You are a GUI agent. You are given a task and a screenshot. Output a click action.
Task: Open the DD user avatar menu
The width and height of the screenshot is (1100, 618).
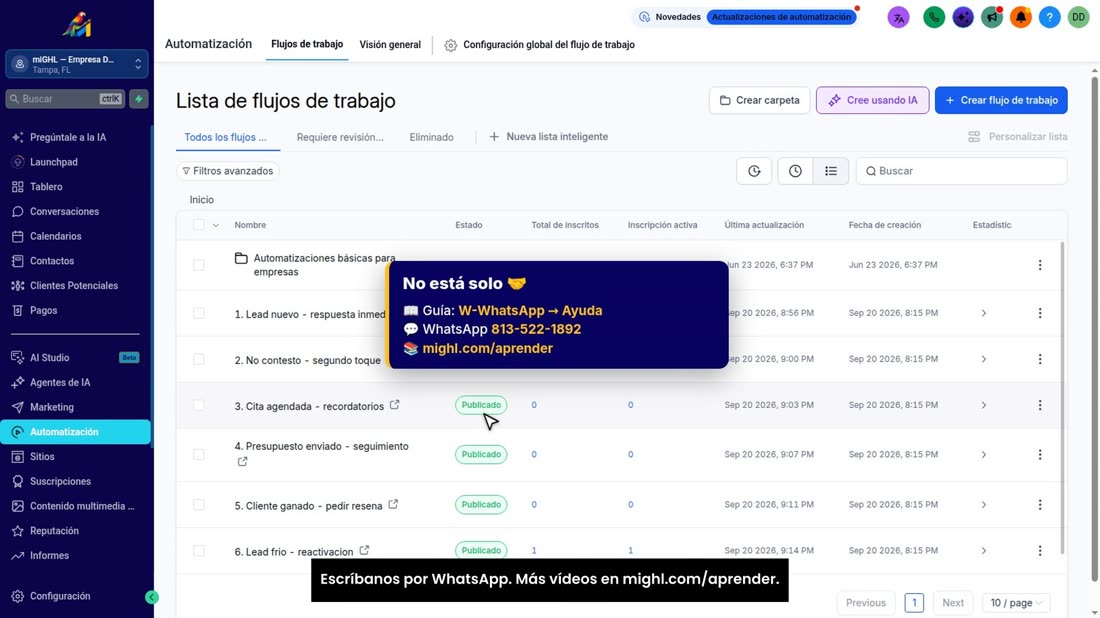click(1078, 18)
